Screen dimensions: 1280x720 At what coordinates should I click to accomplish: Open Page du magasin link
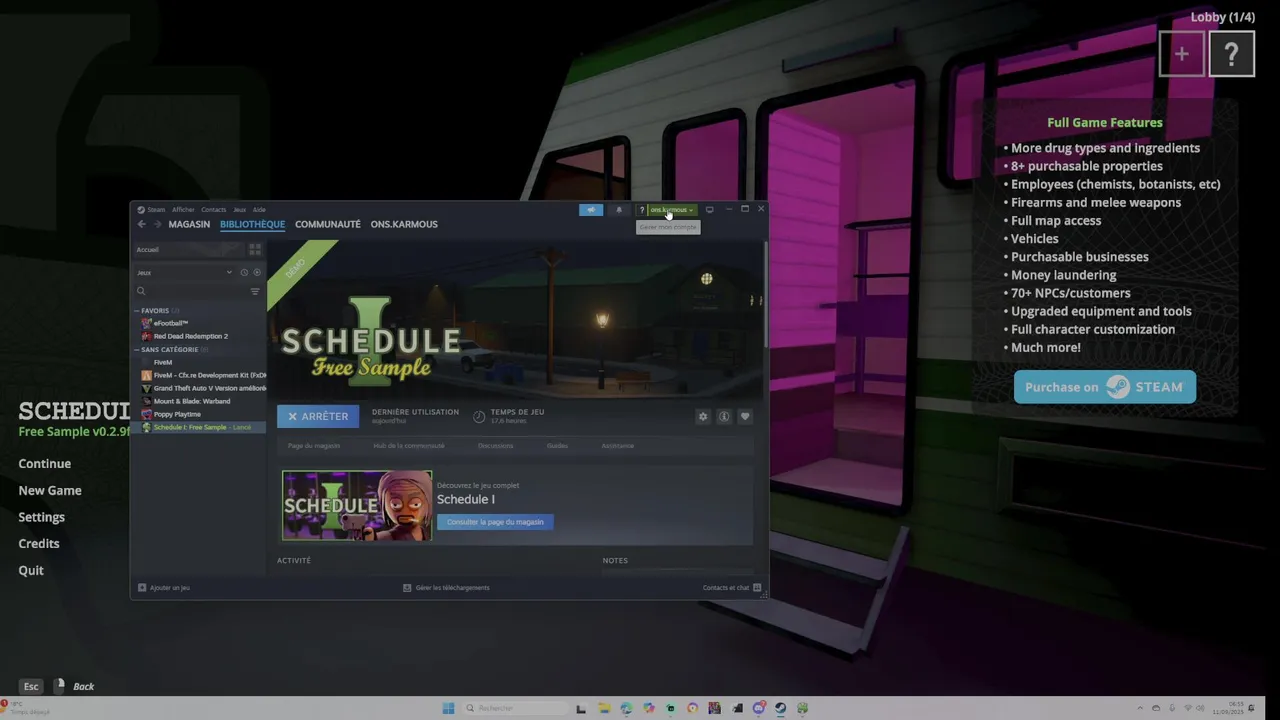(x=314, y=445)
